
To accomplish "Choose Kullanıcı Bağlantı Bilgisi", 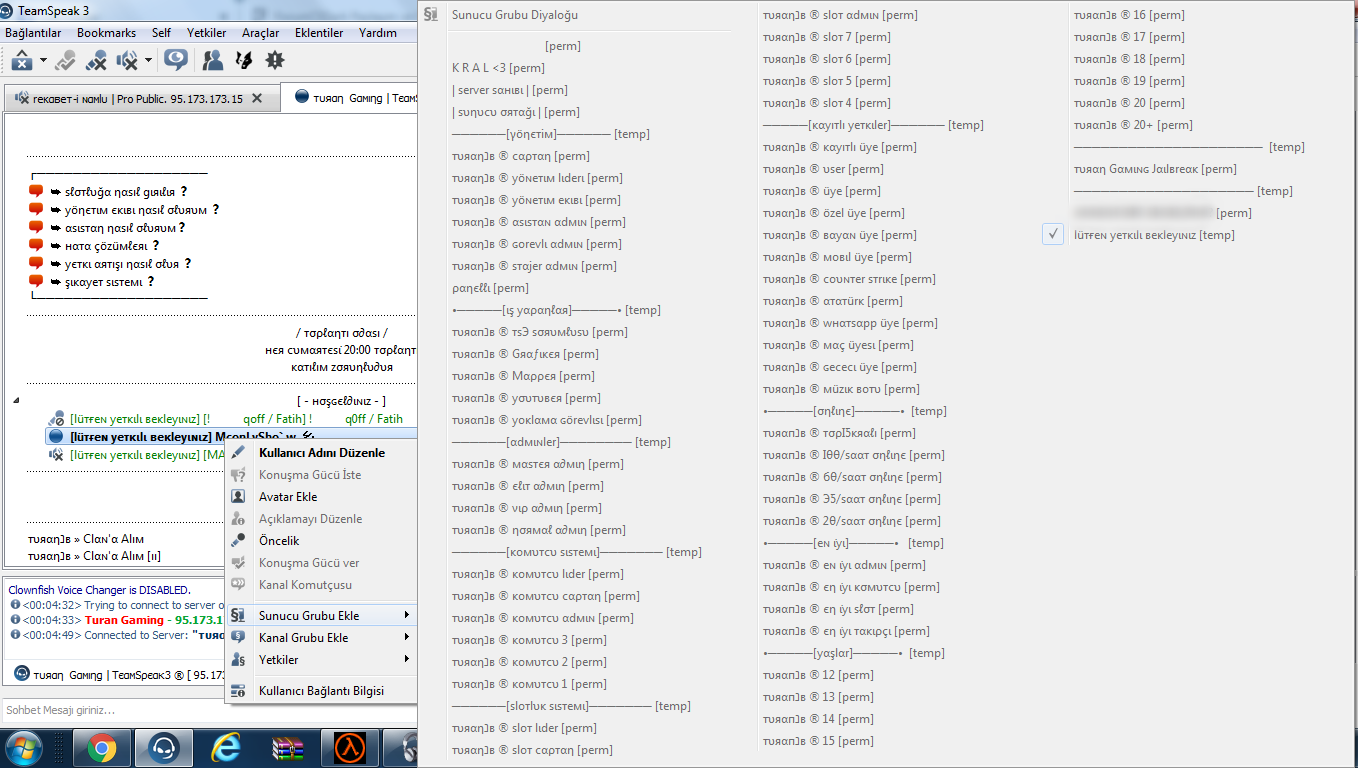I will point(321,691).
